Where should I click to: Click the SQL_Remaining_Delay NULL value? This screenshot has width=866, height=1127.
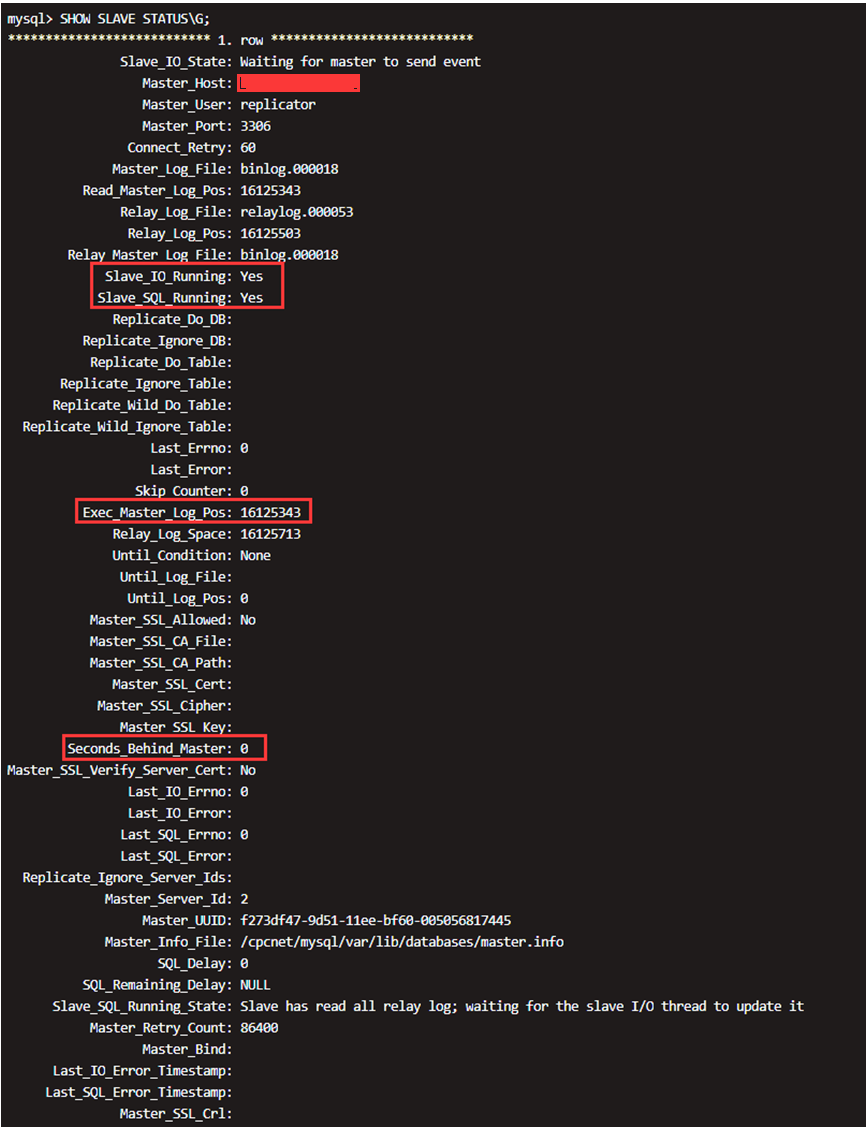(x=256, y=985)
